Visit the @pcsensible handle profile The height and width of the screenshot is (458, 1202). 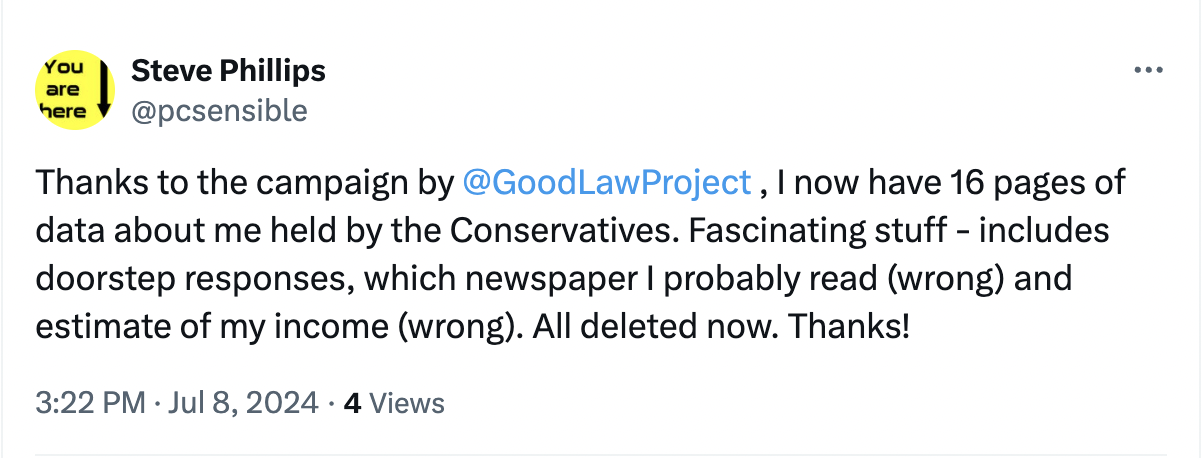219,110
